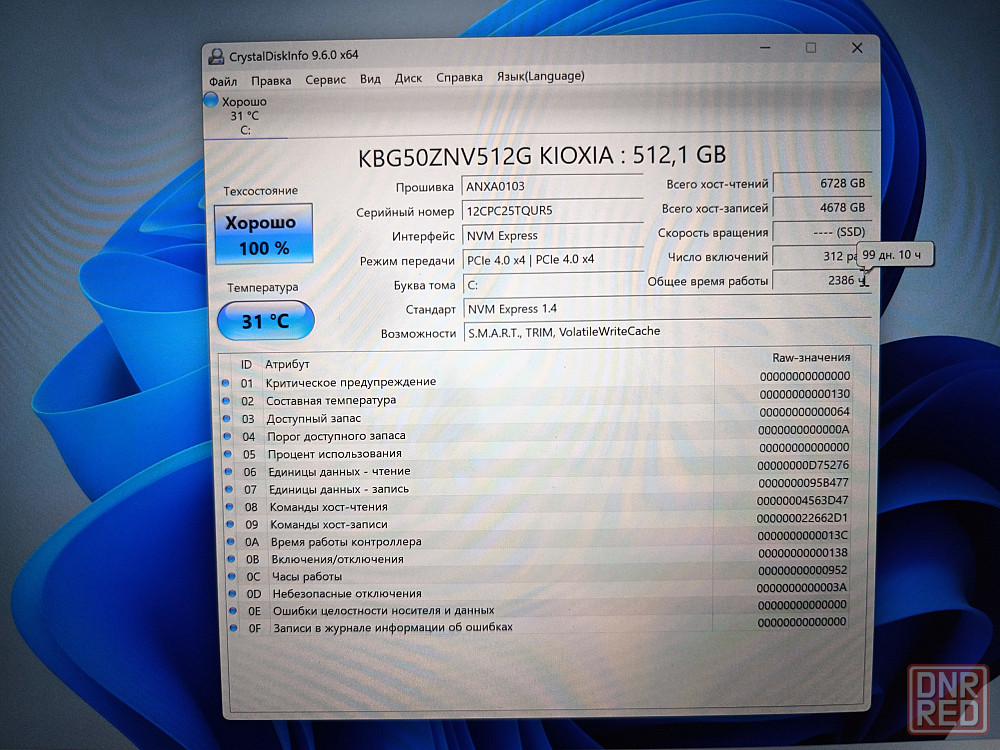Click the firmware field ANXA0103
Image resolution: width=1000 pixels, height=750 pixels.
pyautogui.click(x=552, y=186)
